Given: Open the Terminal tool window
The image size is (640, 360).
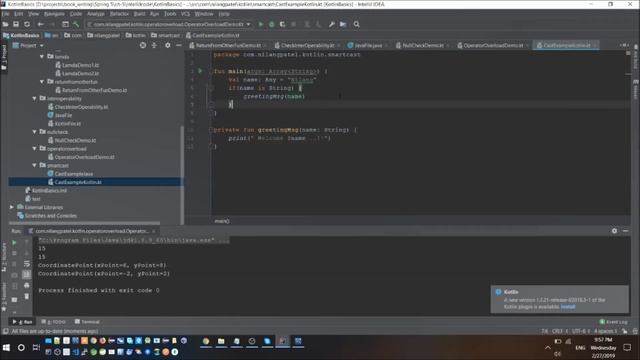Looking at the screenshot, I should point(87,322).
